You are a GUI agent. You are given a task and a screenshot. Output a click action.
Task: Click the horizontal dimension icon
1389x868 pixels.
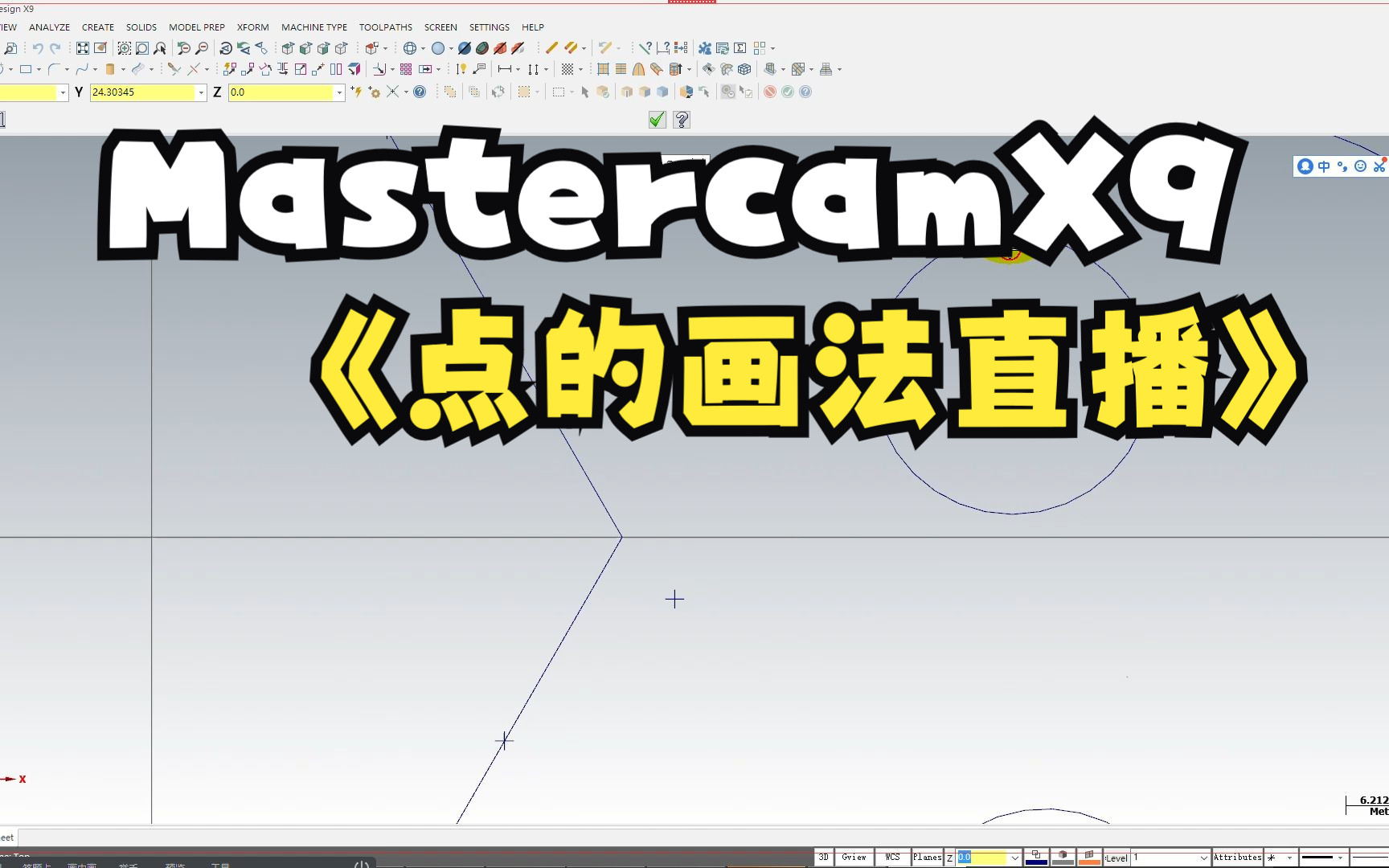click(505, 69)
